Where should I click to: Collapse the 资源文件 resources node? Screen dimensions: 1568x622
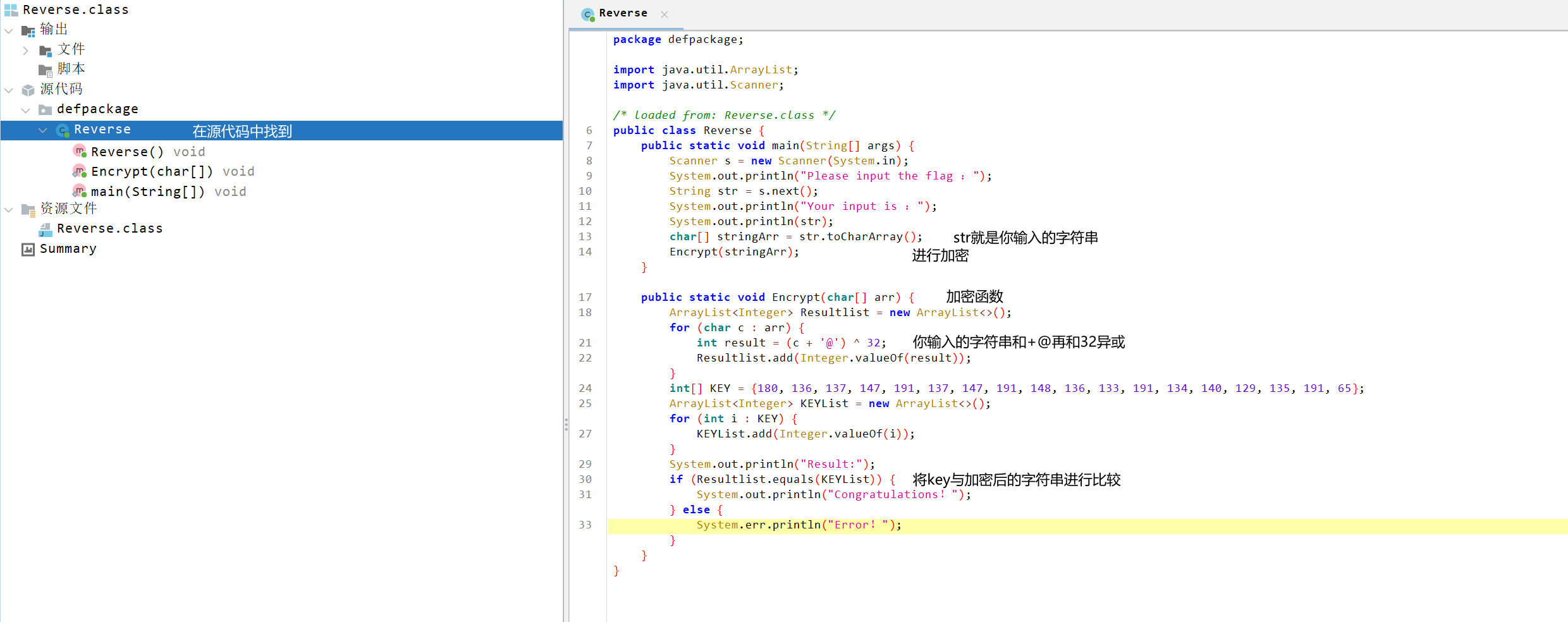pos(9,209)
